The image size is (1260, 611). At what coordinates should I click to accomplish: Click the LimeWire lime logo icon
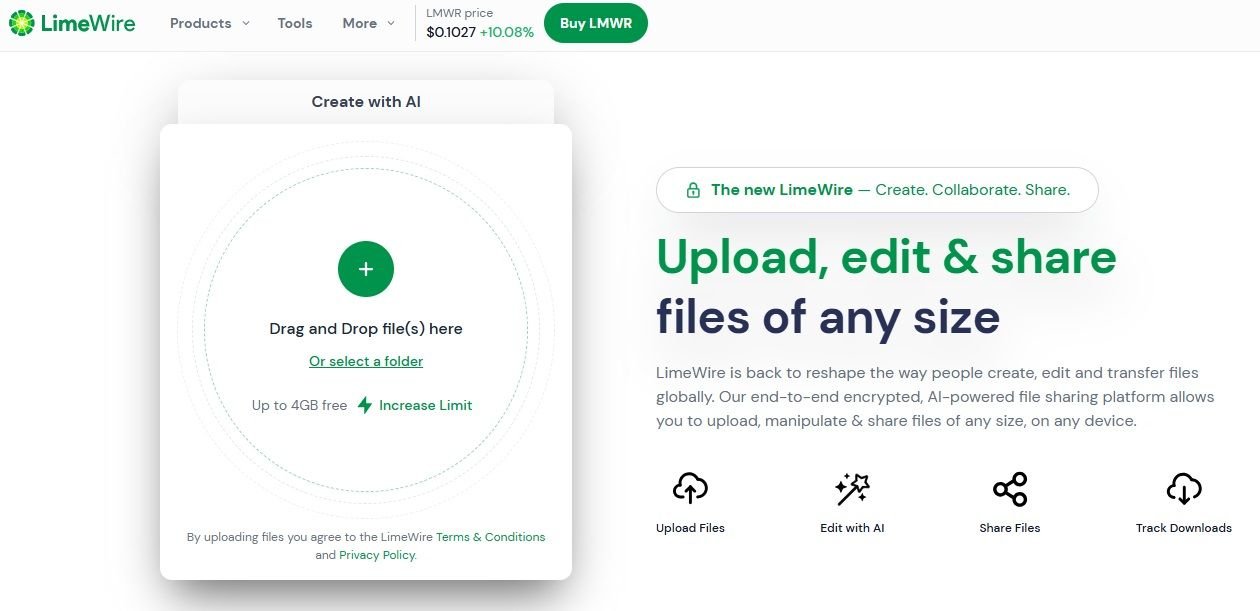tap(21, 23)
